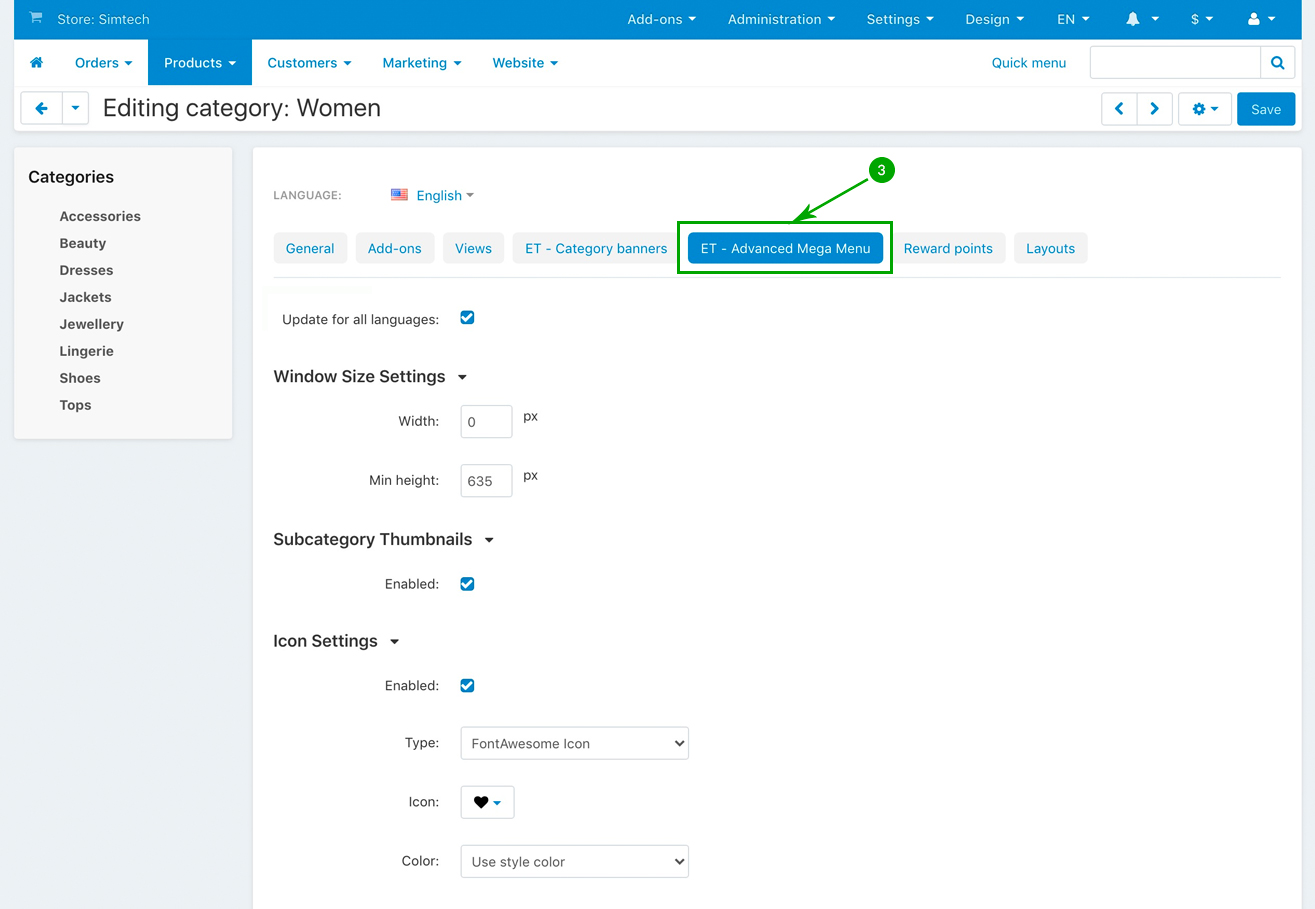This screenshot has height=909, width=1315.
Task: Save the category changes
Action: (1265, 109)
